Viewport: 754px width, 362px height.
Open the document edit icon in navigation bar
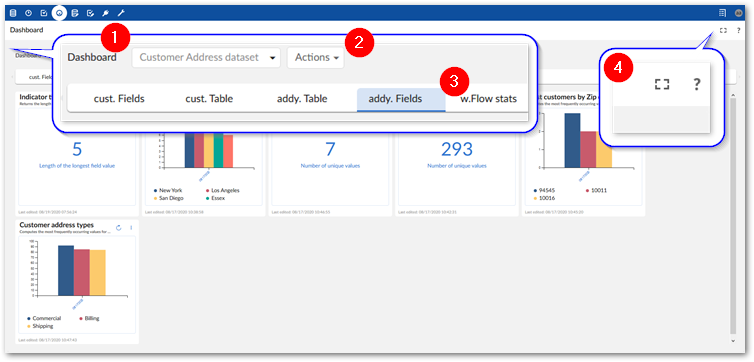(x=75, y=13)
